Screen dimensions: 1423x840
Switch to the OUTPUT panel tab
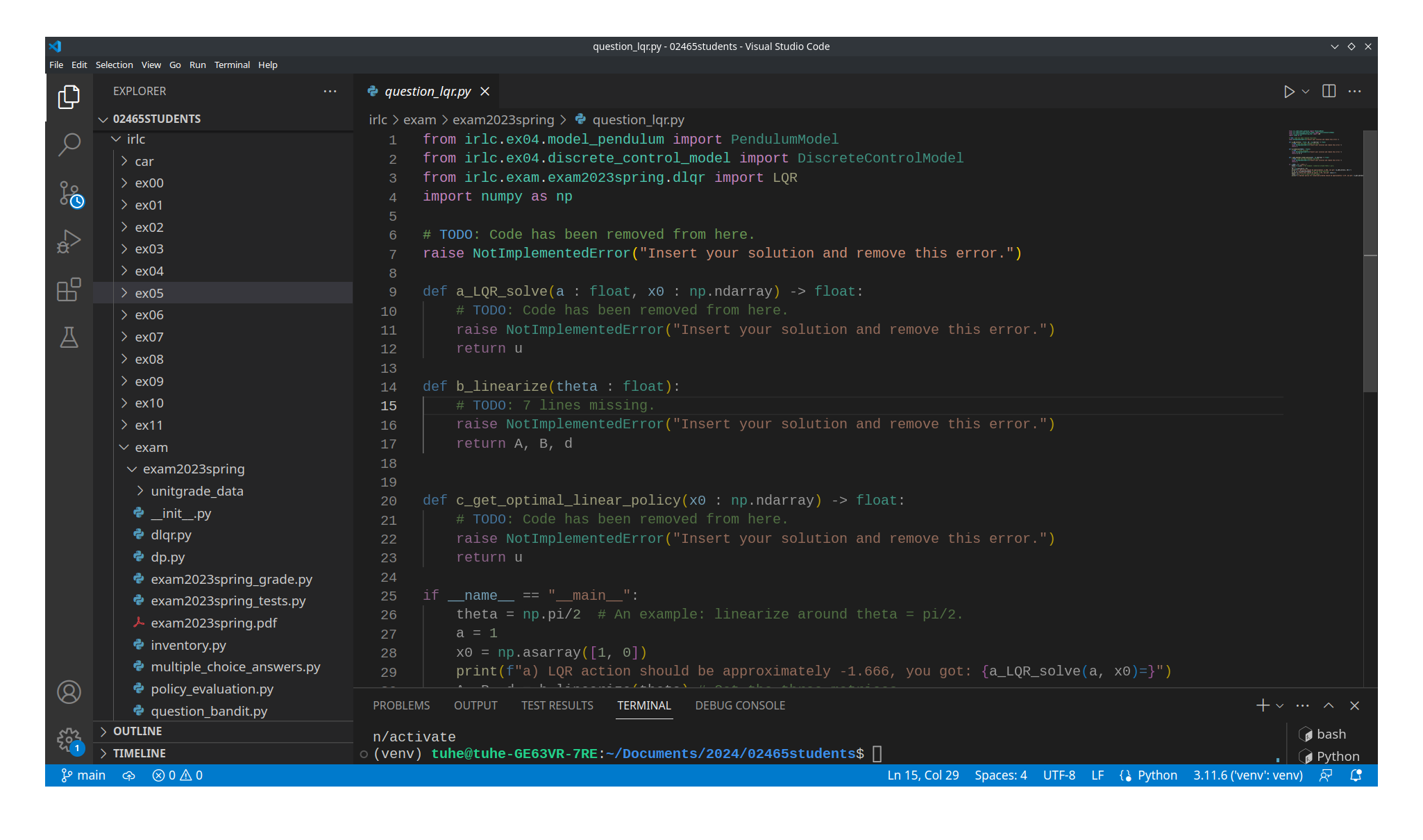475,705
